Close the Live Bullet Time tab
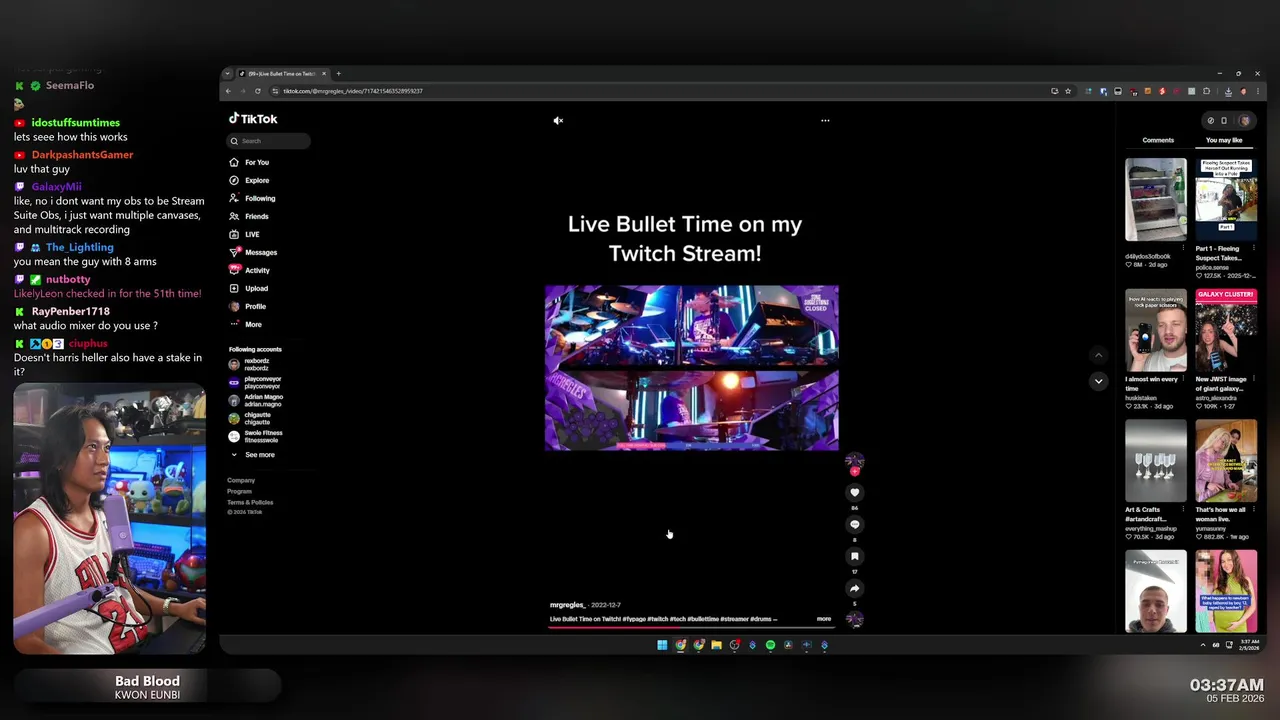This screenshot has height=720, width=1280. pos(323,73)
